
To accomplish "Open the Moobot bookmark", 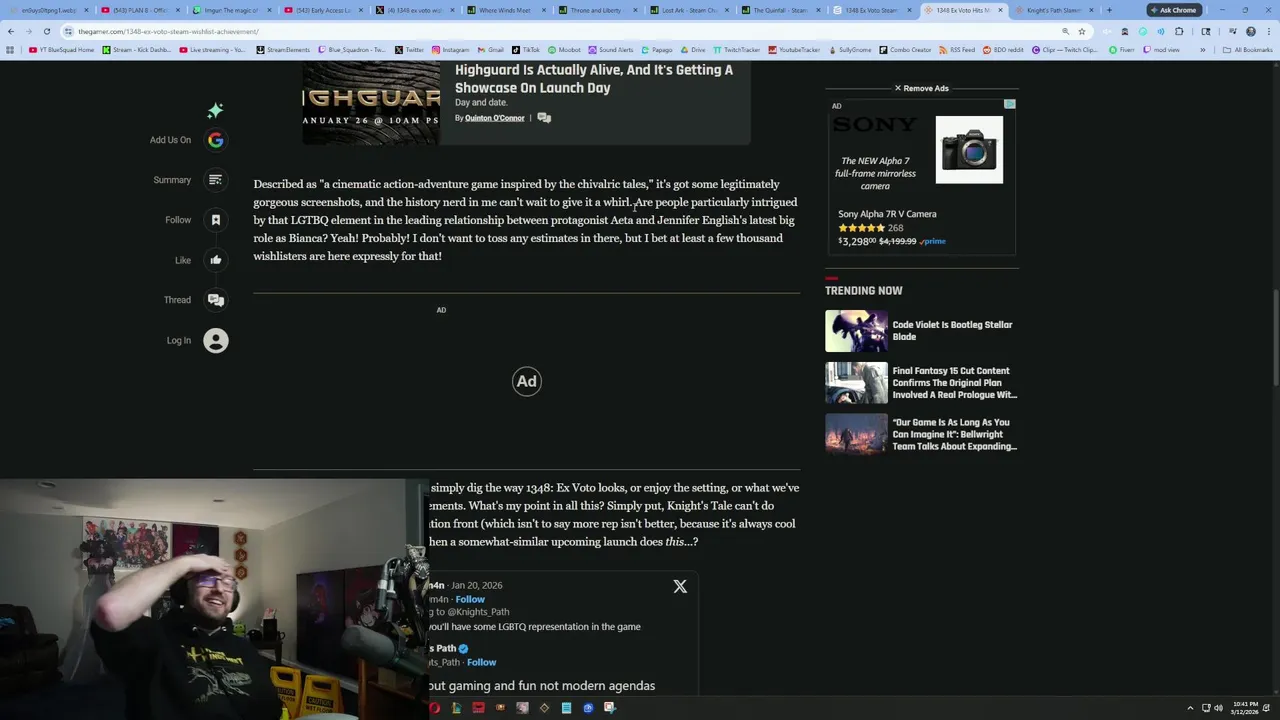I will [564, 49].
